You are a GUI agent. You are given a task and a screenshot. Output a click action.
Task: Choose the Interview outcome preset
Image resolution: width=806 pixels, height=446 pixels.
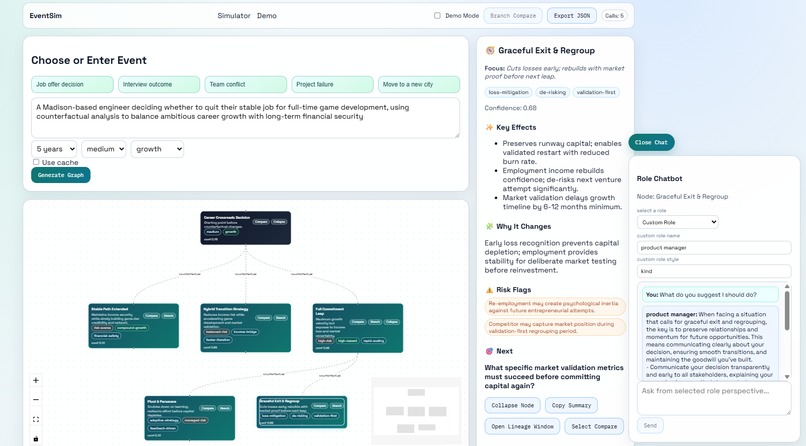[x=159, y=84]
